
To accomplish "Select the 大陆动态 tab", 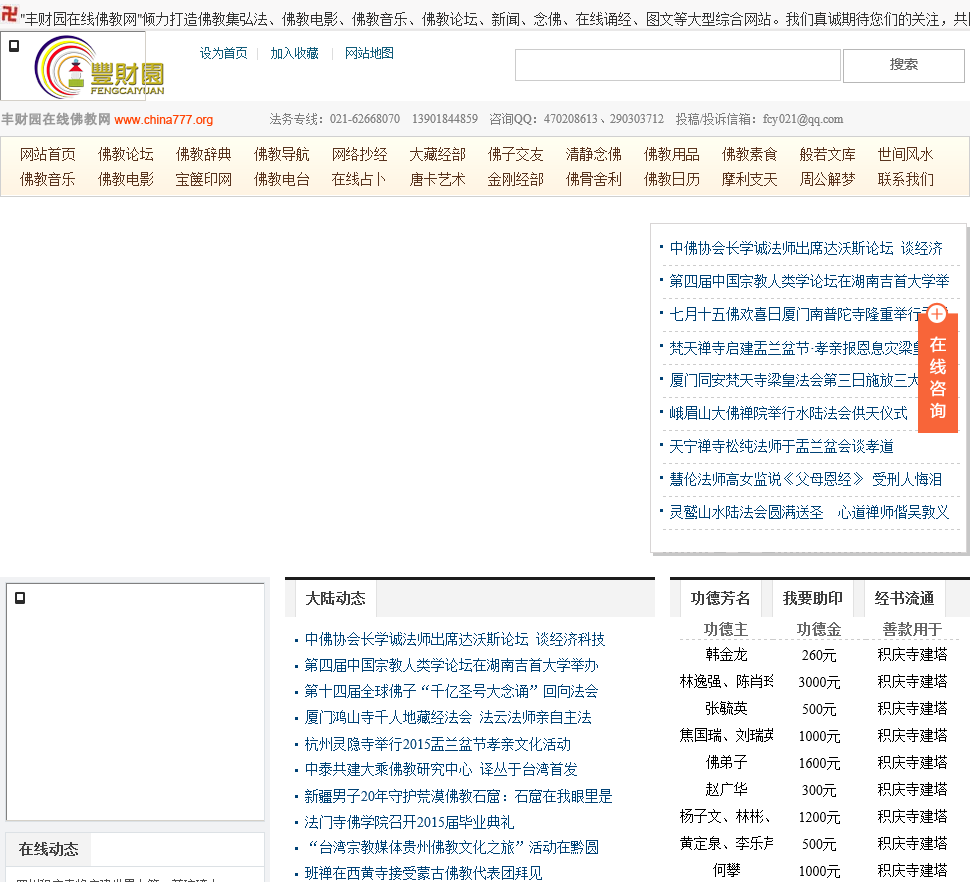I will [335, 598].
